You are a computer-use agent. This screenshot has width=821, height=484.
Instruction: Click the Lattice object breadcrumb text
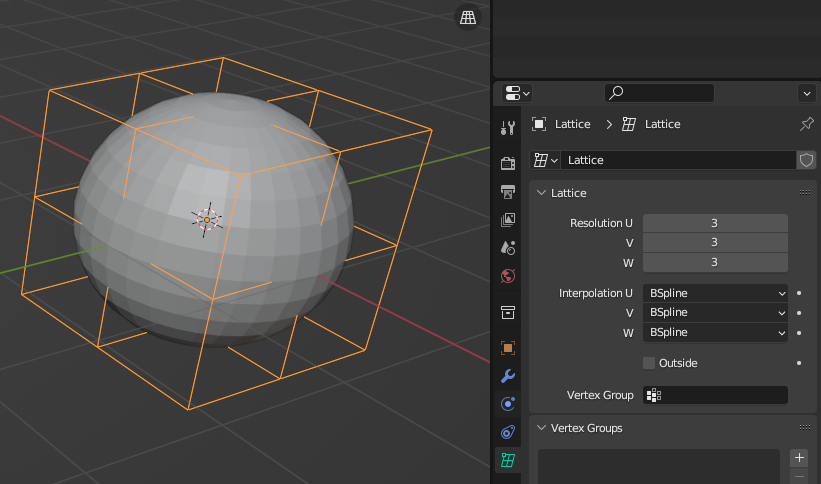[x=572, y=124]
